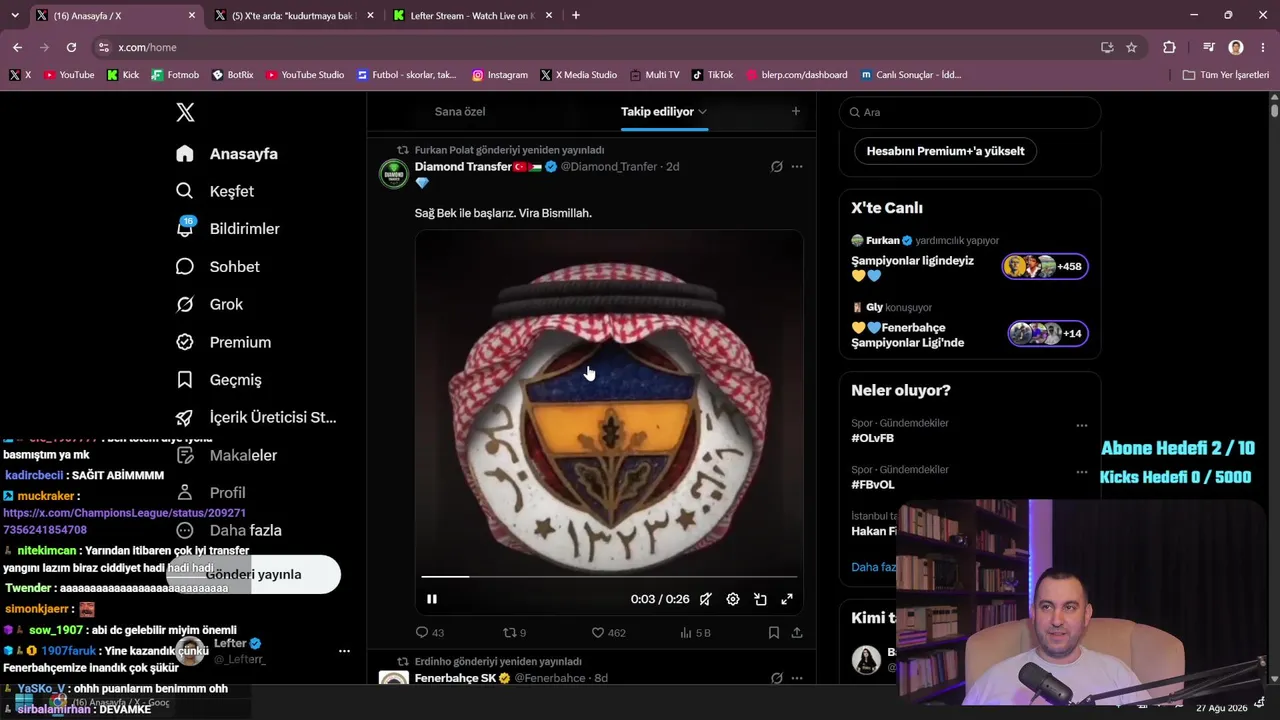Click Grok icon on the Diamond Transfer post
The image size is (1280, 720).
point(776,167)
